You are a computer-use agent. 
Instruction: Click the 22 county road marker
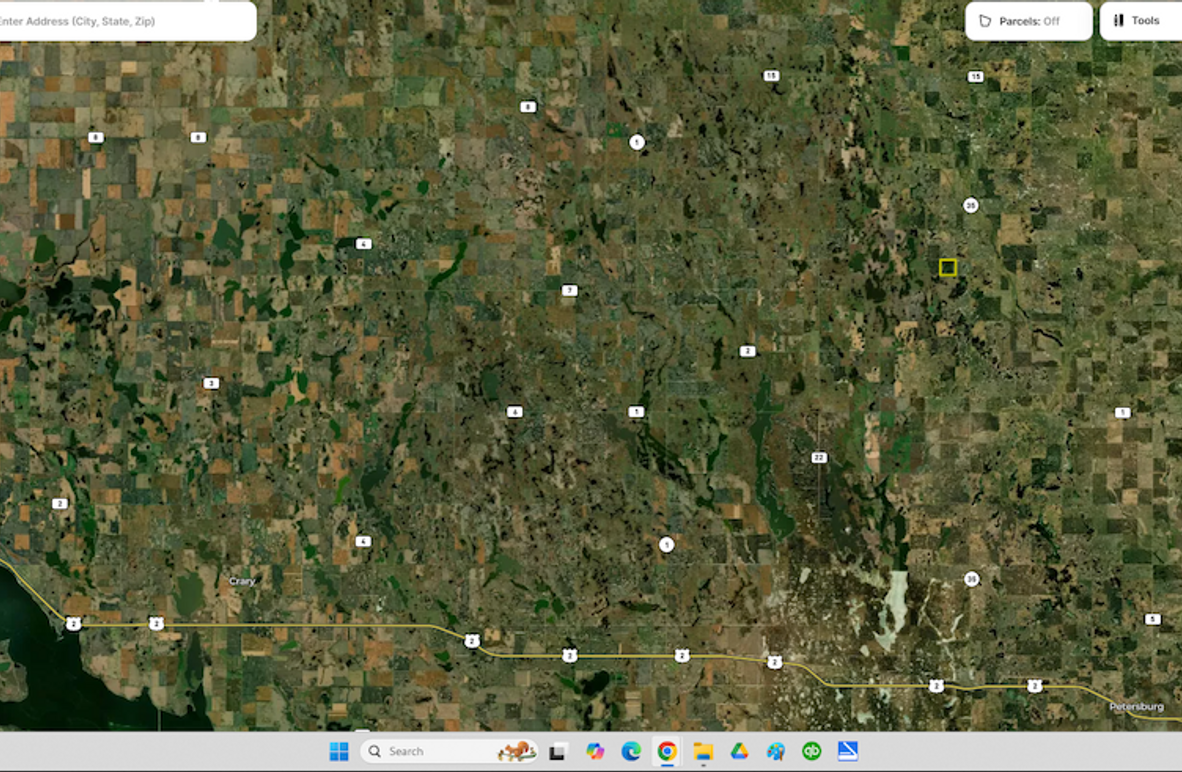click(x=819, y=457)
